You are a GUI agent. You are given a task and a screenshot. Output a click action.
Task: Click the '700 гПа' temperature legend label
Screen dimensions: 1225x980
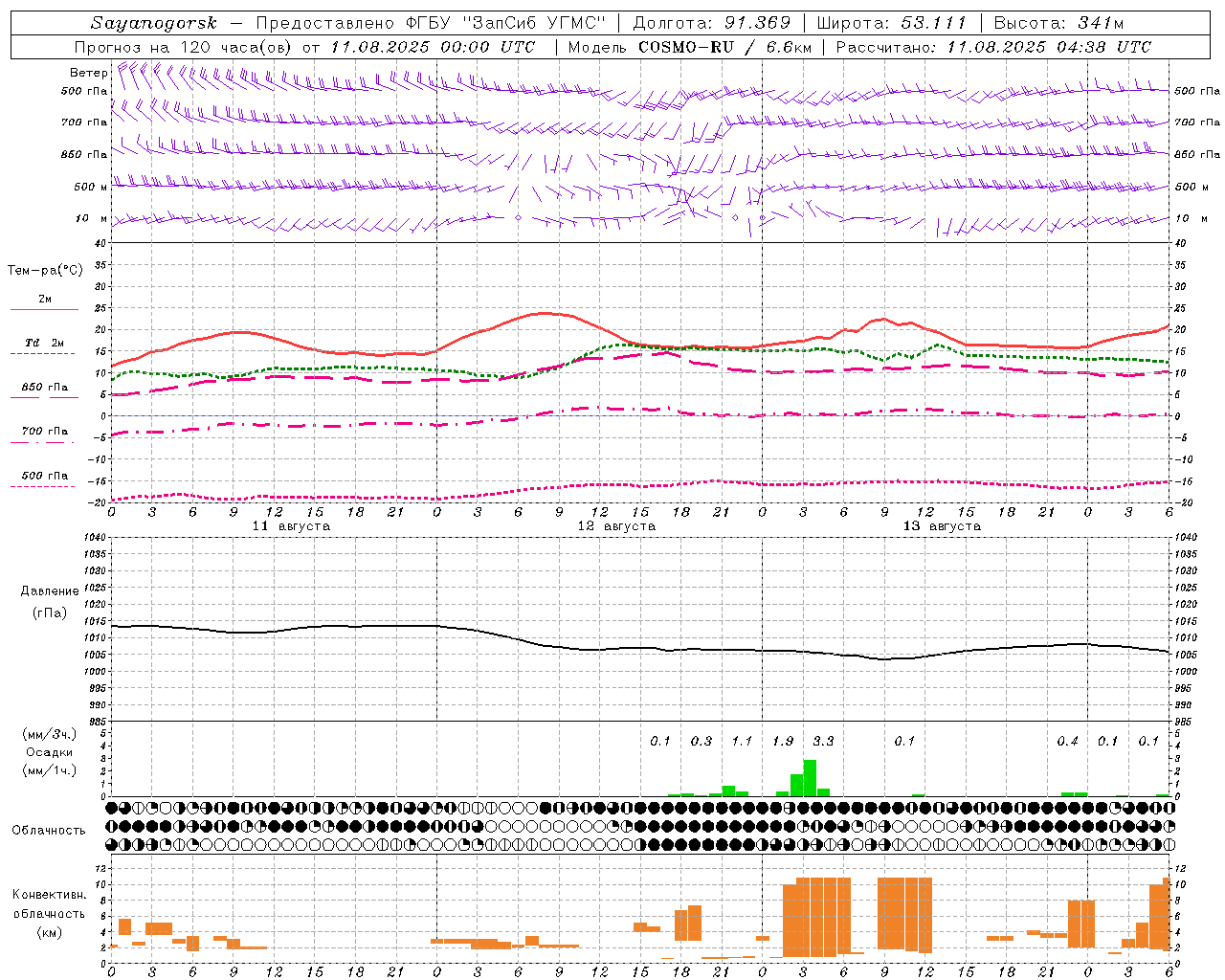[x=45, y=432]
